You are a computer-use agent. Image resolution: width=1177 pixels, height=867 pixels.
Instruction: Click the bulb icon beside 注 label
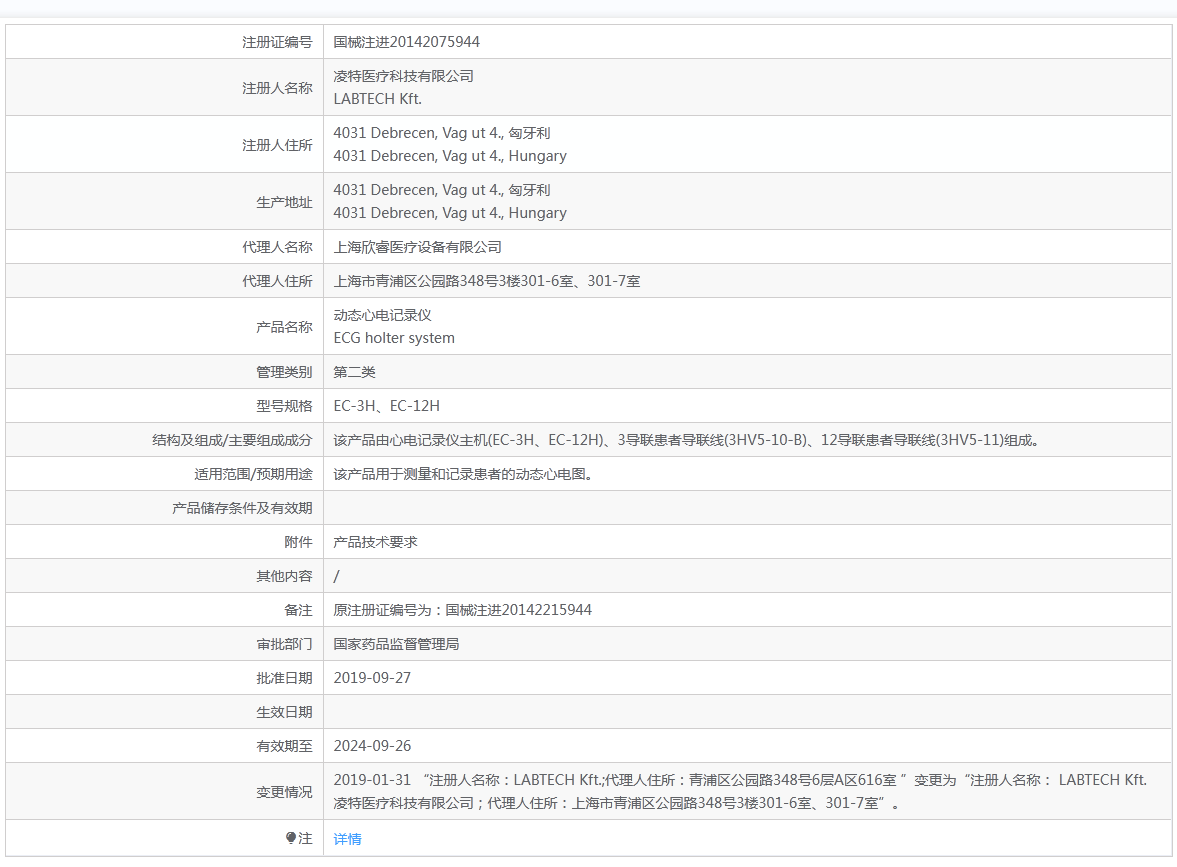coord(291,838)
